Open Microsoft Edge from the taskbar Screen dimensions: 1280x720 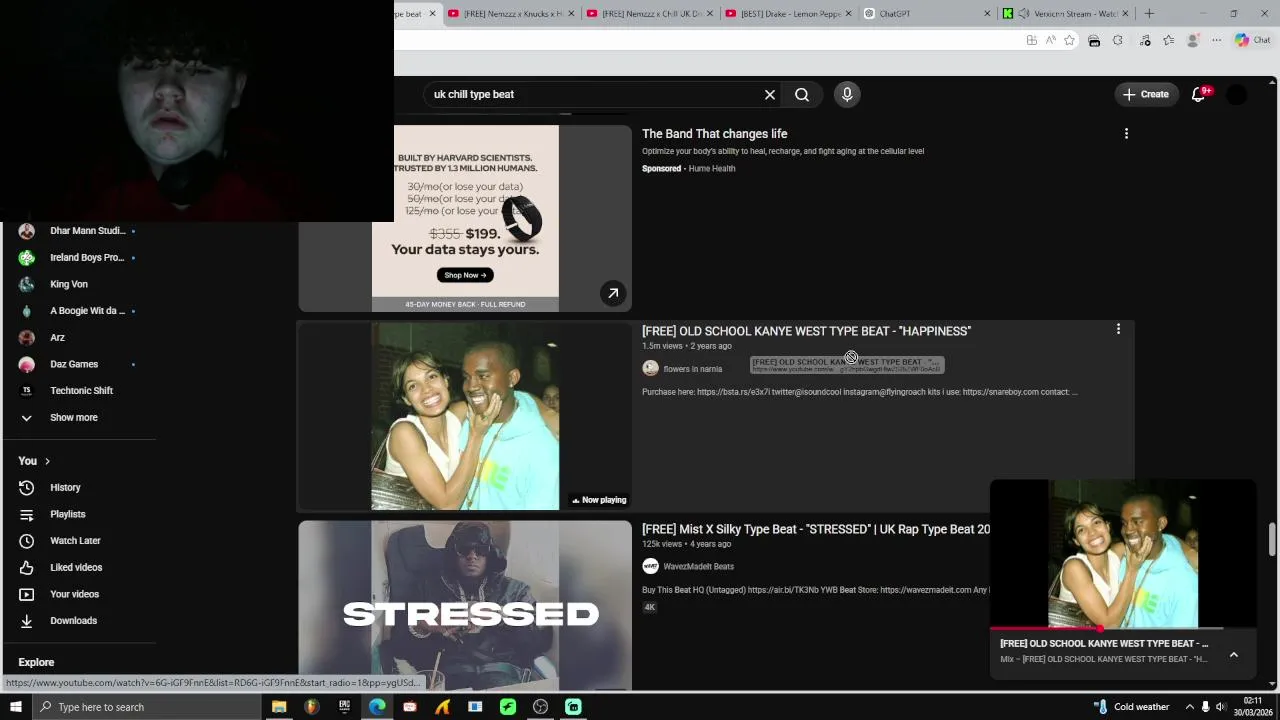(x=377, y=707)
